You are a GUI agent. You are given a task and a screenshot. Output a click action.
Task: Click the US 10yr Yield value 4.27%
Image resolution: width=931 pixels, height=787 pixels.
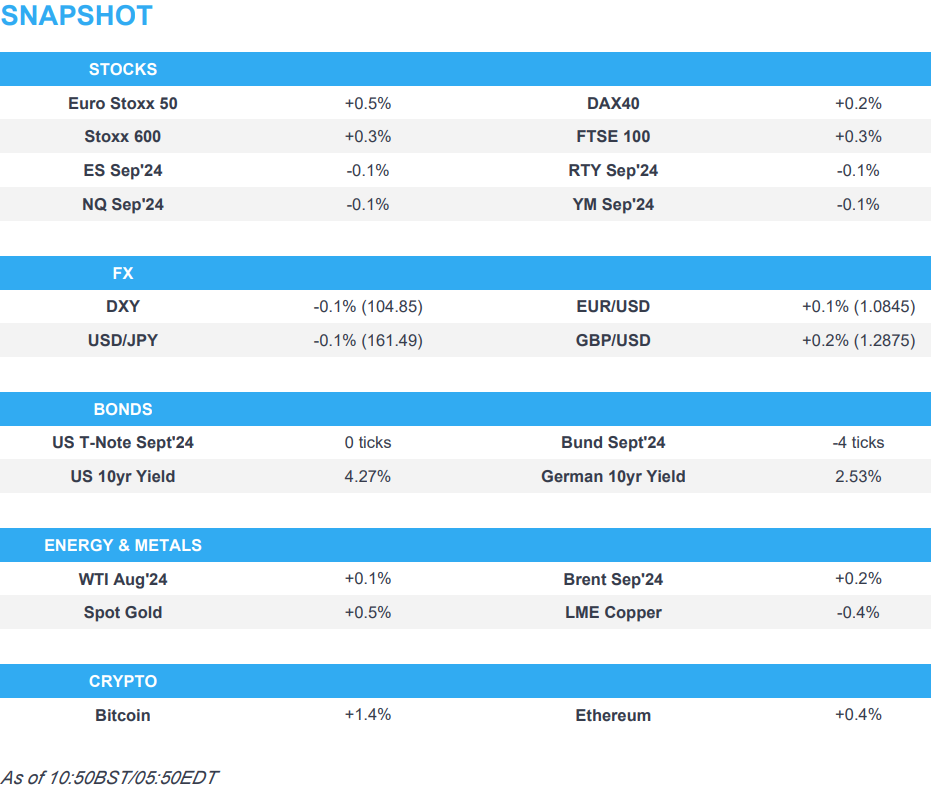pyautogui.click(x=367, y=477)
